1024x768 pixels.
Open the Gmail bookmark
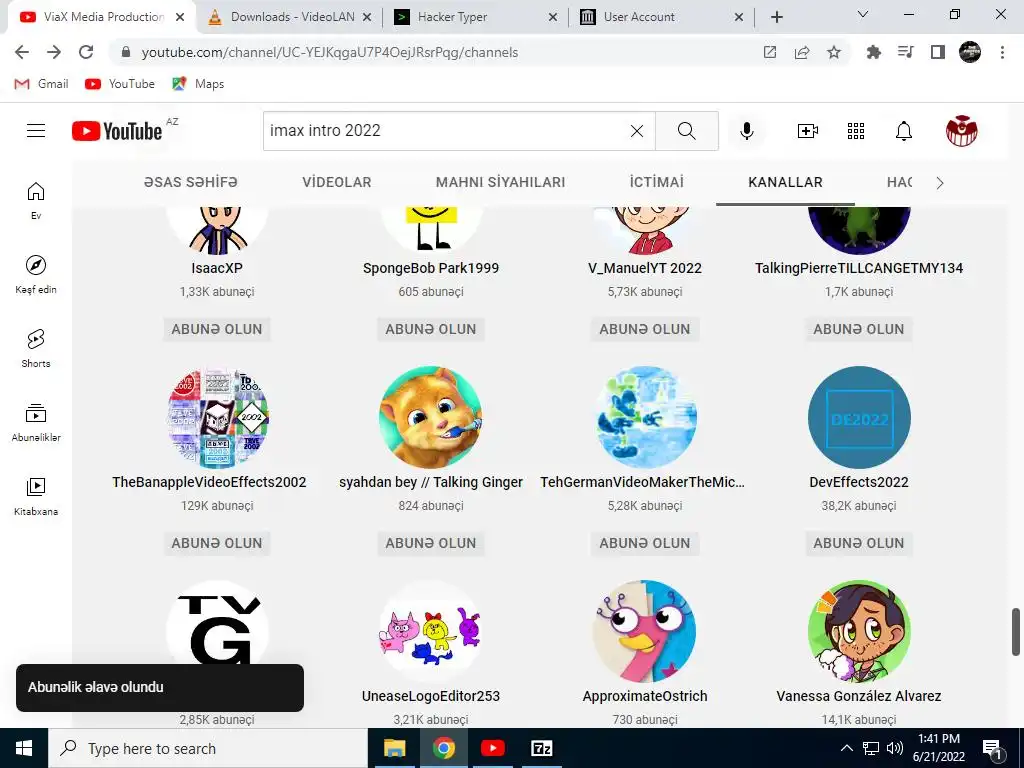pyautogui.click(x=41, y=84)
